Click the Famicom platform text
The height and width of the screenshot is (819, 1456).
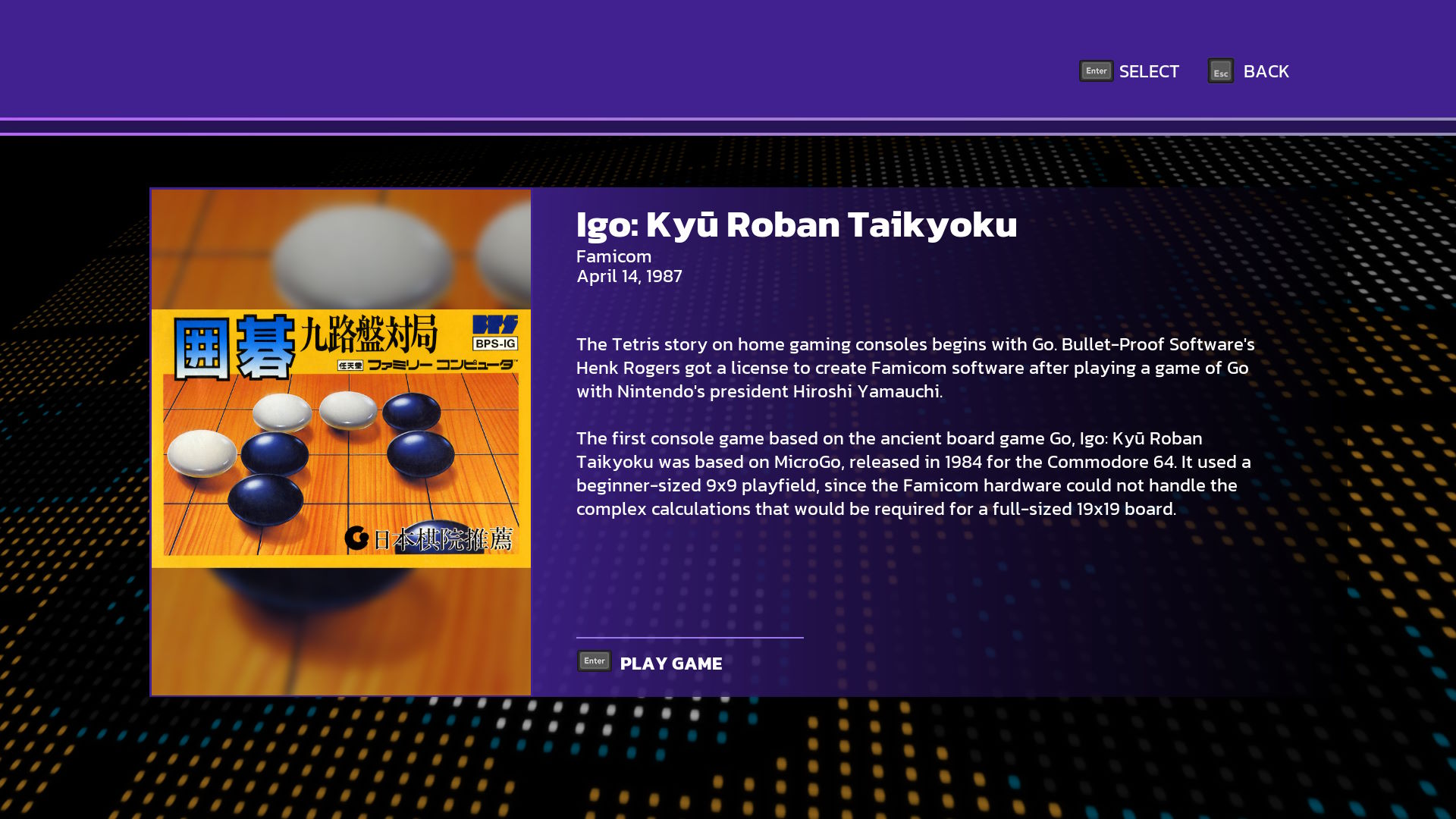613,256
